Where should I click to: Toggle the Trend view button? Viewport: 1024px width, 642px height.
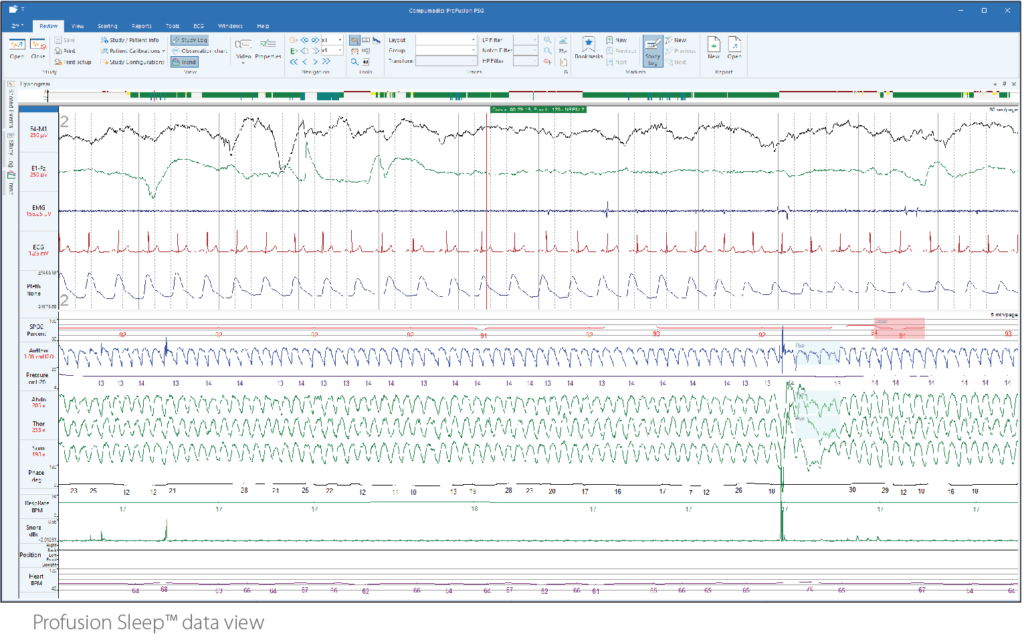tap(184, 62)
